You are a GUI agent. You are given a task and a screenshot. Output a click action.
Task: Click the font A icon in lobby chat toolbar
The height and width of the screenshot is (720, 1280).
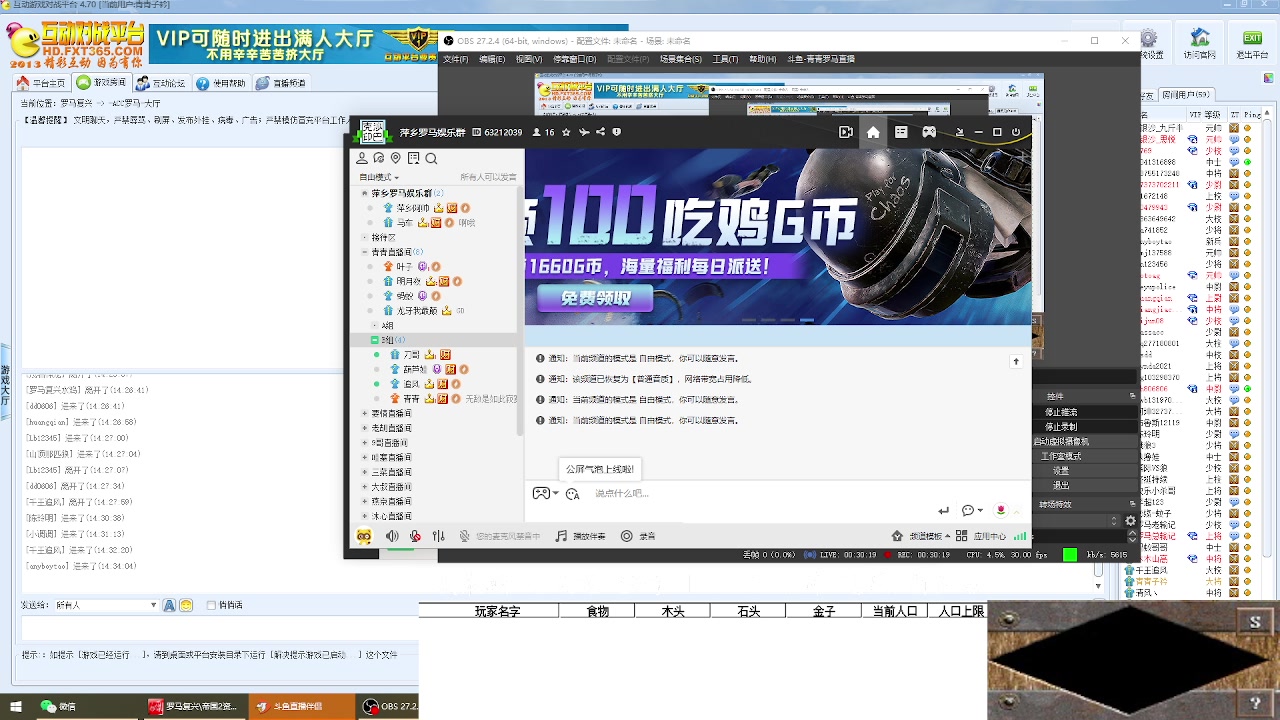click(169, 605)
